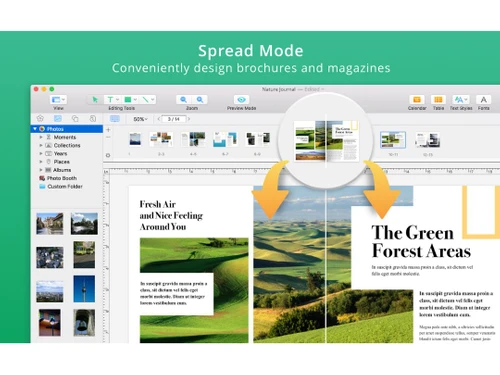500x375 pixels.
Task: Open the Line tool dropdown arrow
Action: coord(152,99)
